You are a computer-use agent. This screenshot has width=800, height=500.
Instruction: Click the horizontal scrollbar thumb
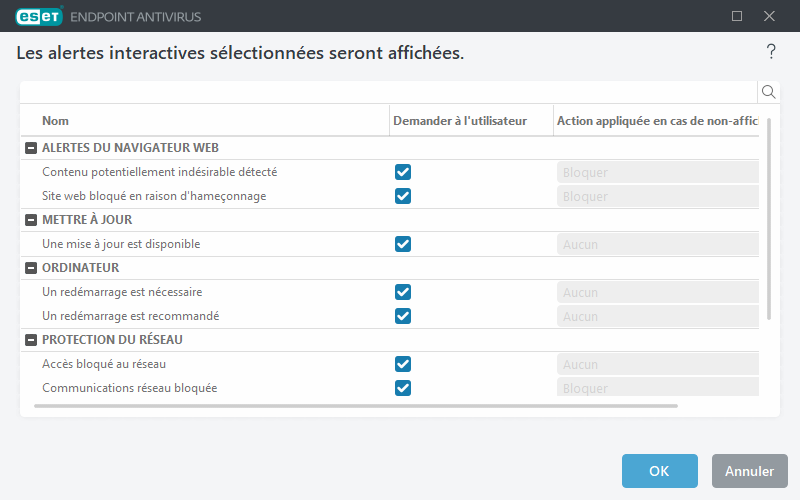(x=356, y=406)
